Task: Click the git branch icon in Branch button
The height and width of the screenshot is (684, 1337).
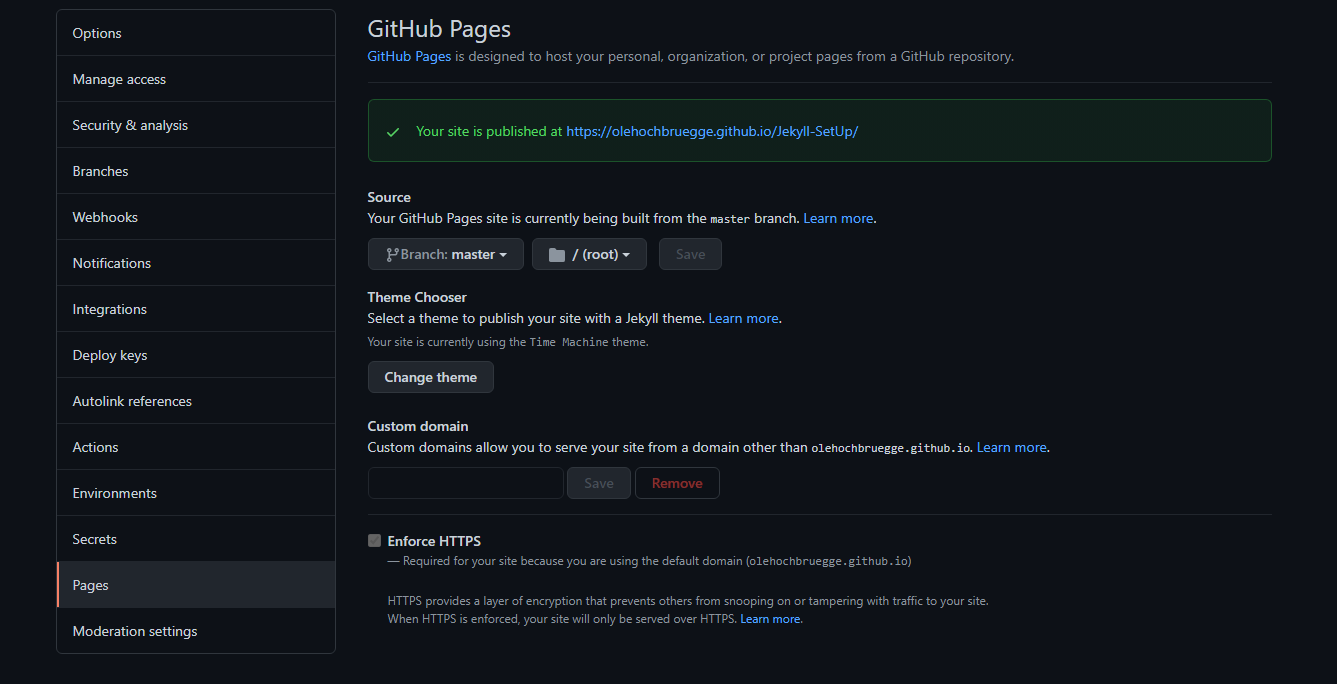Action: pyautogui.click(x=392, y=254)
